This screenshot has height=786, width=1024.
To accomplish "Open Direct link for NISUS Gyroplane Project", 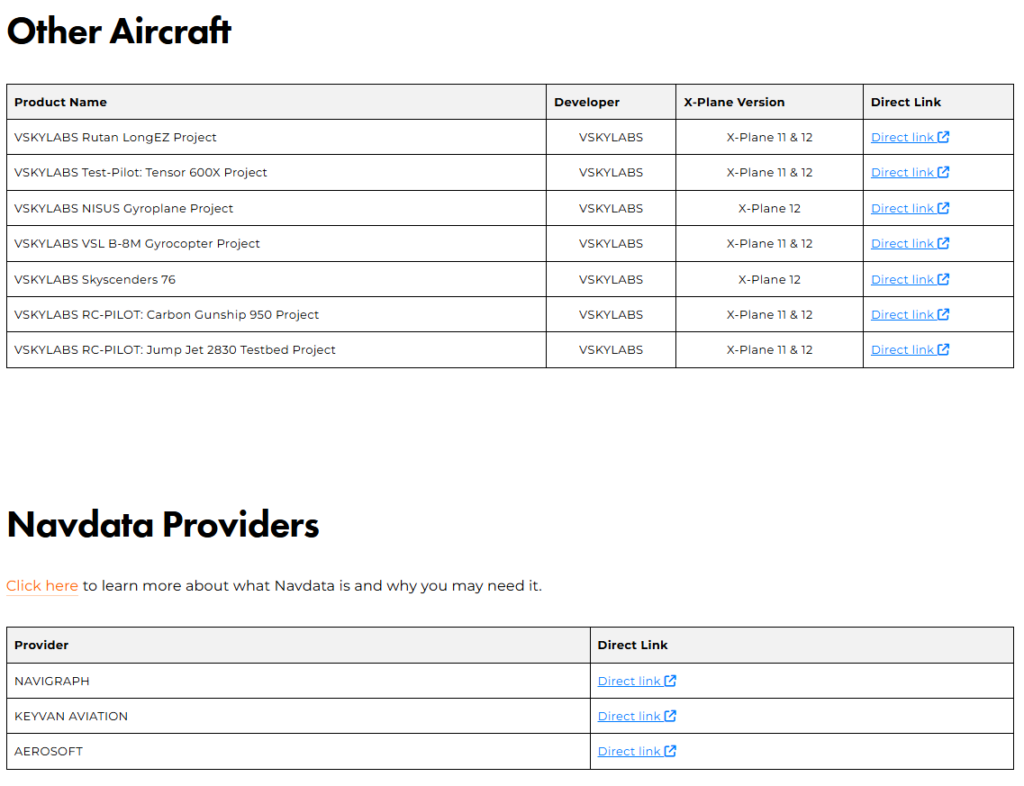I will tap(910, 208).
